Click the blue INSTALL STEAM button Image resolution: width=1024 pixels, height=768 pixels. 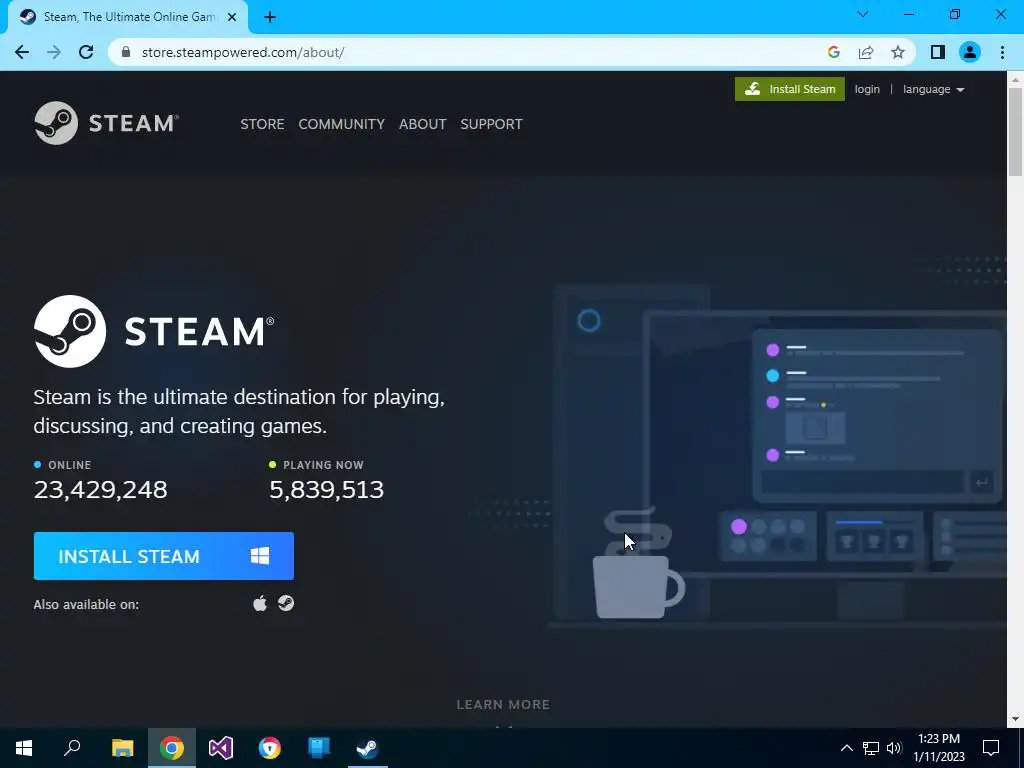pyautogui.click(x=163, y=556)
